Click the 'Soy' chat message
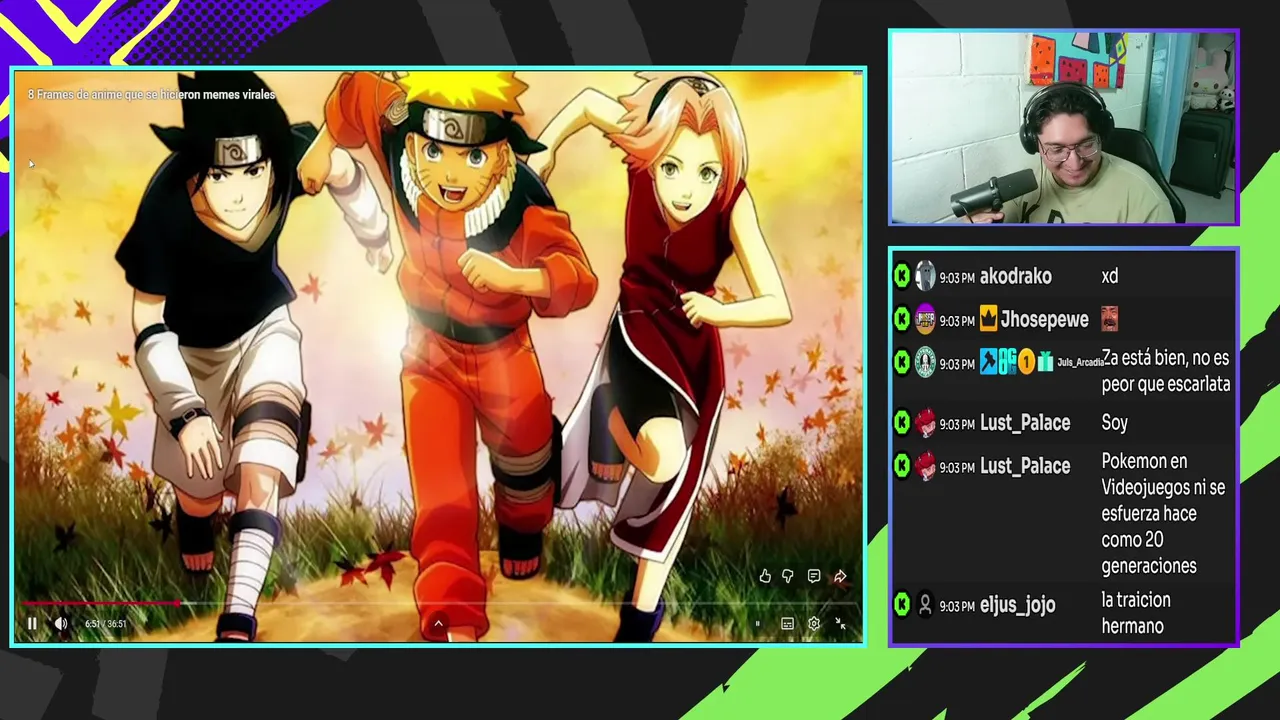This screenshot has width=1280, height=720. tap(1115, 423)
